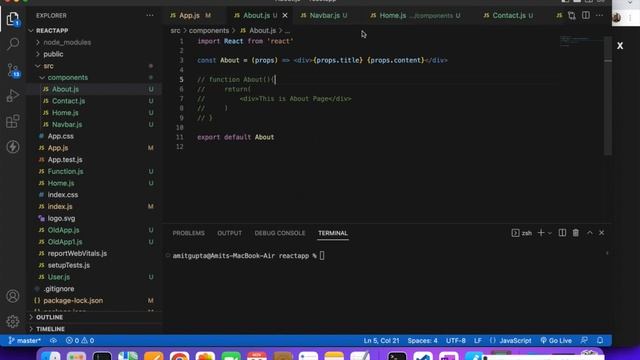Change encoding via UTF-8 status item
Viewport: 640px width, 360px height.
point(456,340)
